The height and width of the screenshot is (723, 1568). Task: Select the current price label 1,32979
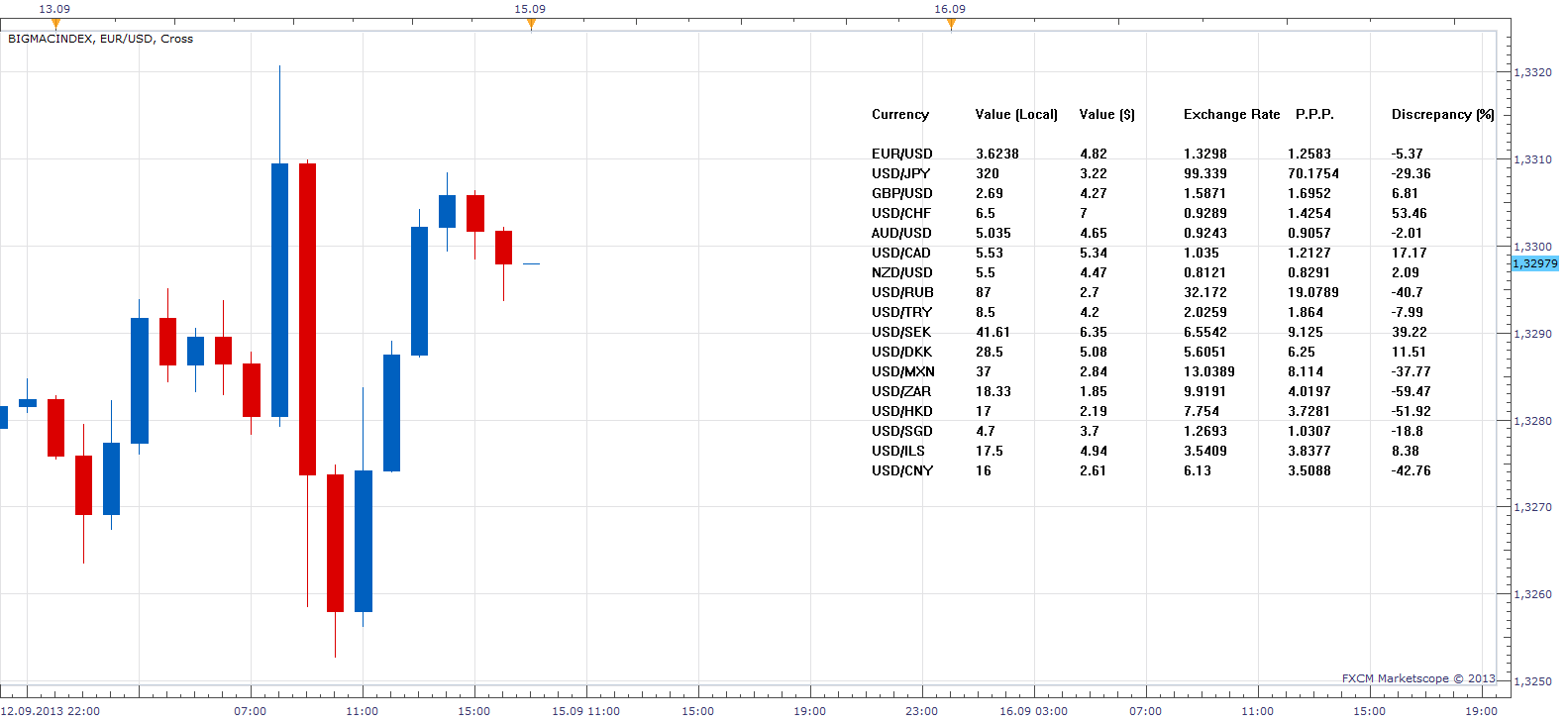coord(1534,263)
